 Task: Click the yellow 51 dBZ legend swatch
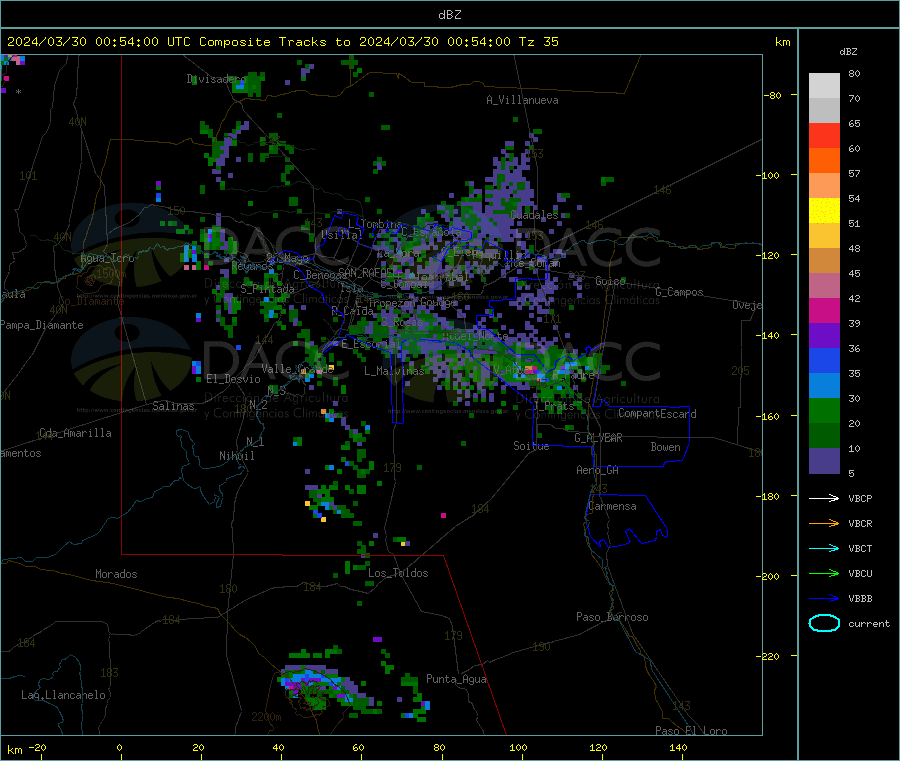tap(824, 211)
